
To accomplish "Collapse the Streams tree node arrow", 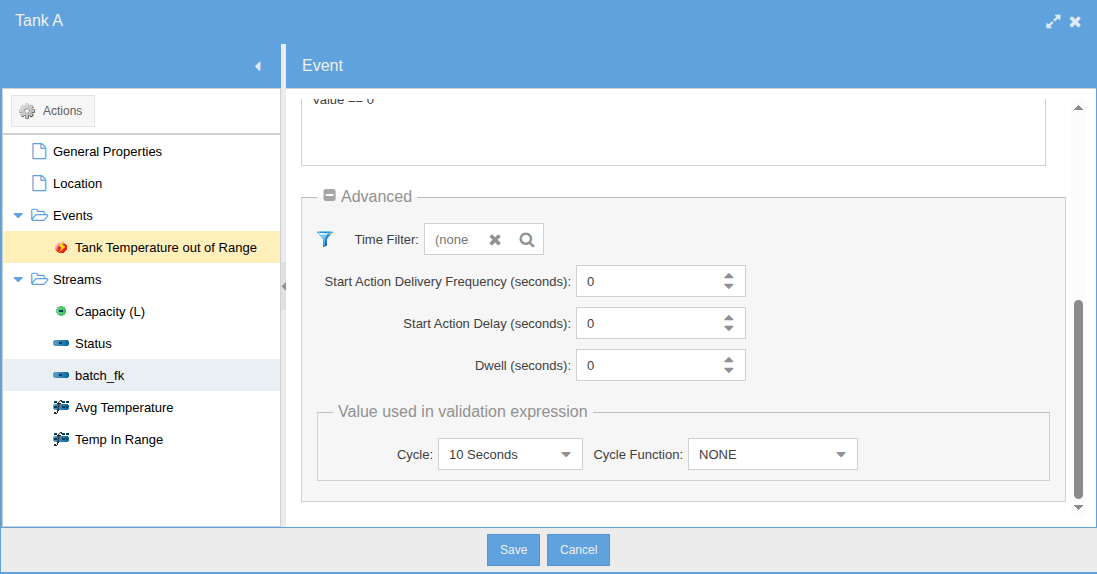I will [x=18, y=279].
